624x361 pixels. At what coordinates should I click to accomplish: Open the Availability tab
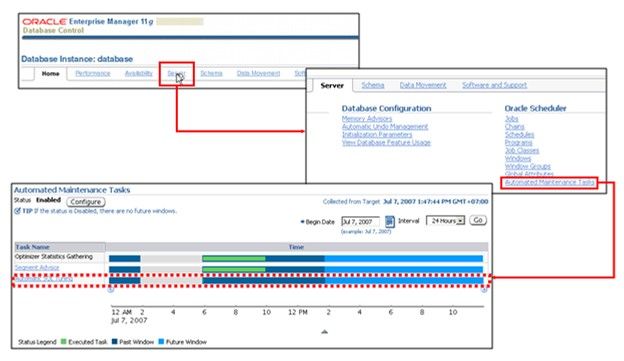pyautogui.click(x=138, y=74)
